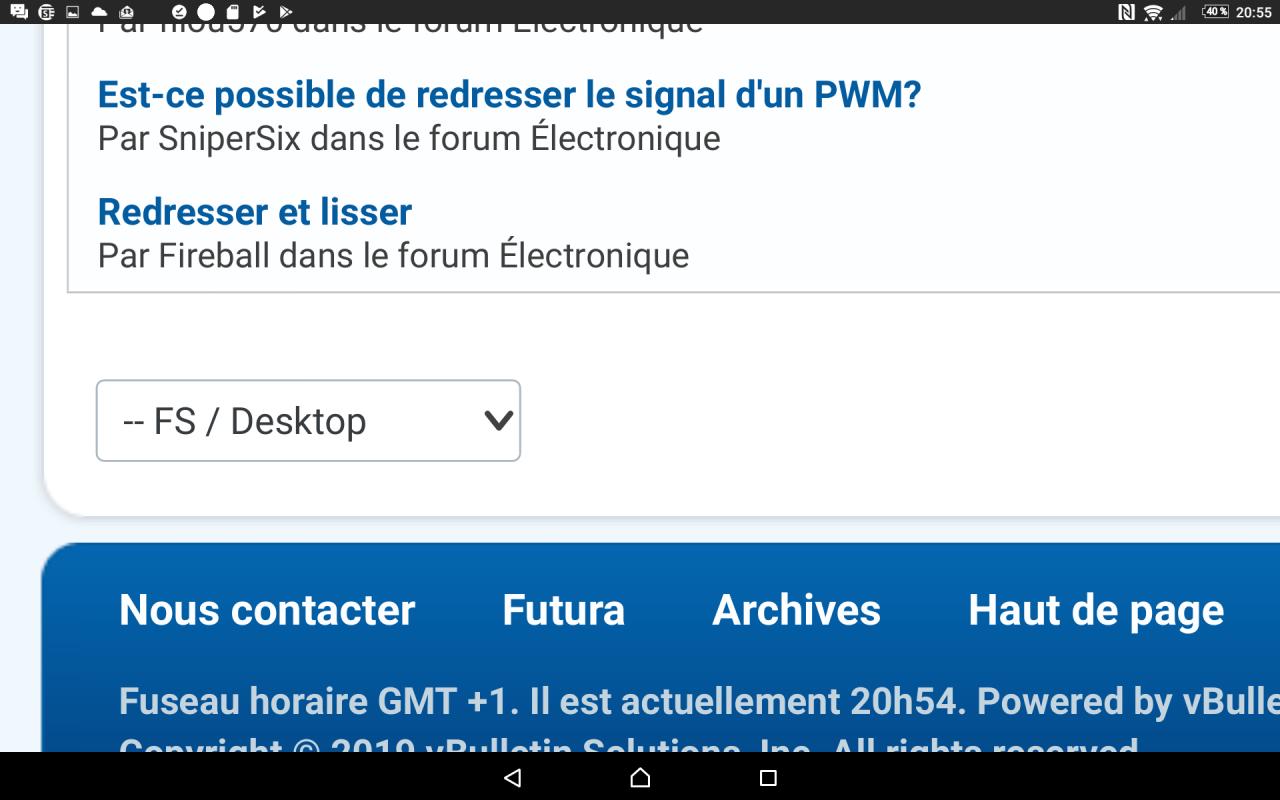The height and width of the screenshot is (800, 1280).
Task: Go to Futura footer link
Action: point(563,610)
